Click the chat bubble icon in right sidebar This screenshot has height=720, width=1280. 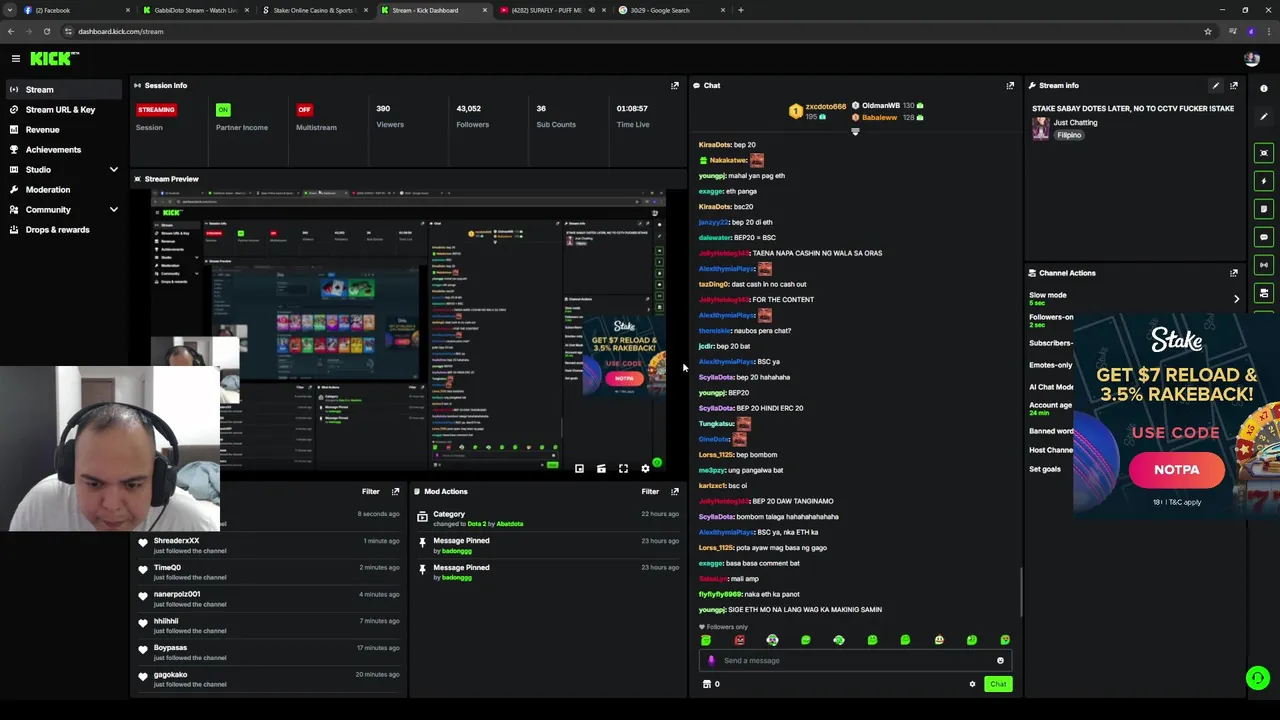click(1264, 237)
